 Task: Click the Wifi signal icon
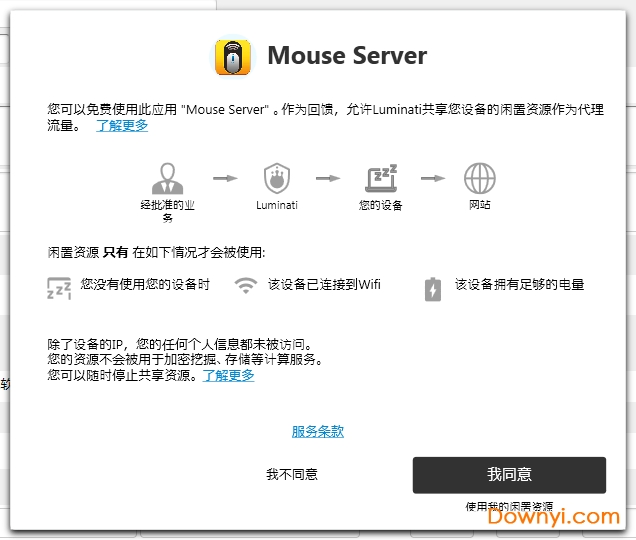[246, 285]
